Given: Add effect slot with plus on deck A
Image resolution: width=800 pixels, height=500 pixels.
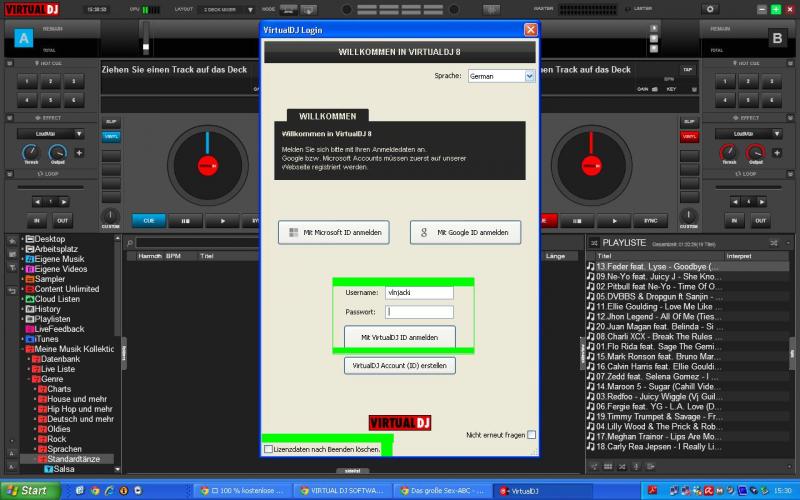Looking at the screenshot, I should 79,153.
